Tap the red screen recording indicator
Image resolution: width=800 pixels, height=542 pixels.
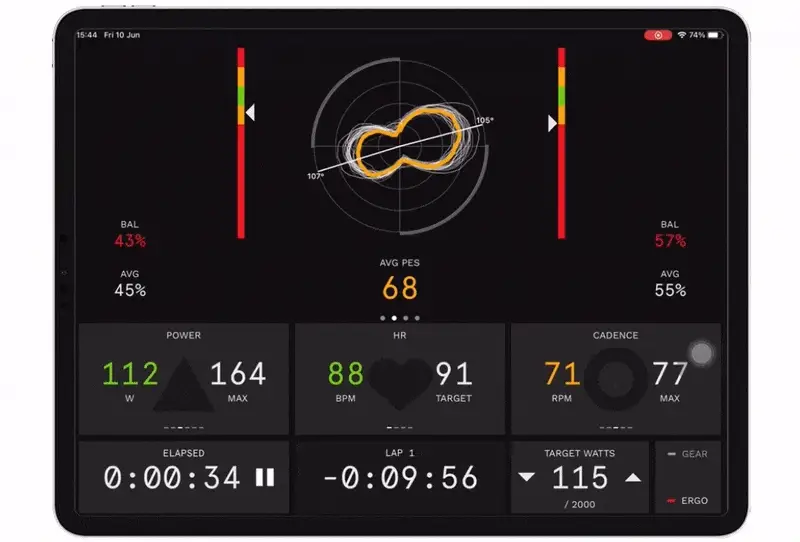point(657,34)
